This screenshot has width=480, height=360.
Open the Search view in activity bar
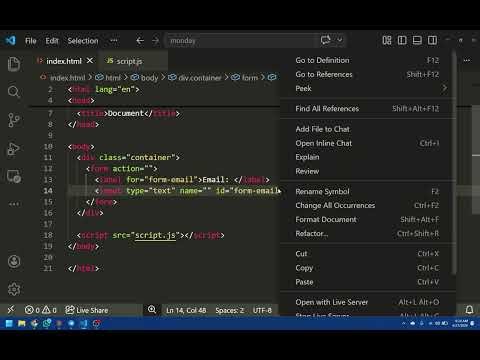[14, 91]
